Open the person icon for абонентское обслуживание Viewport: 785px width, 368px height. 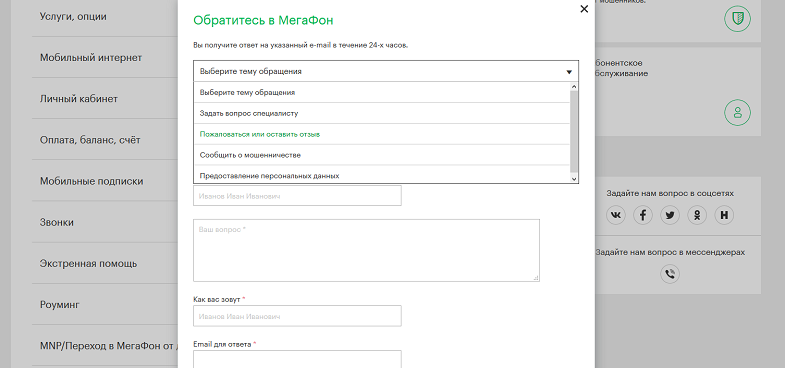[737, 113]
